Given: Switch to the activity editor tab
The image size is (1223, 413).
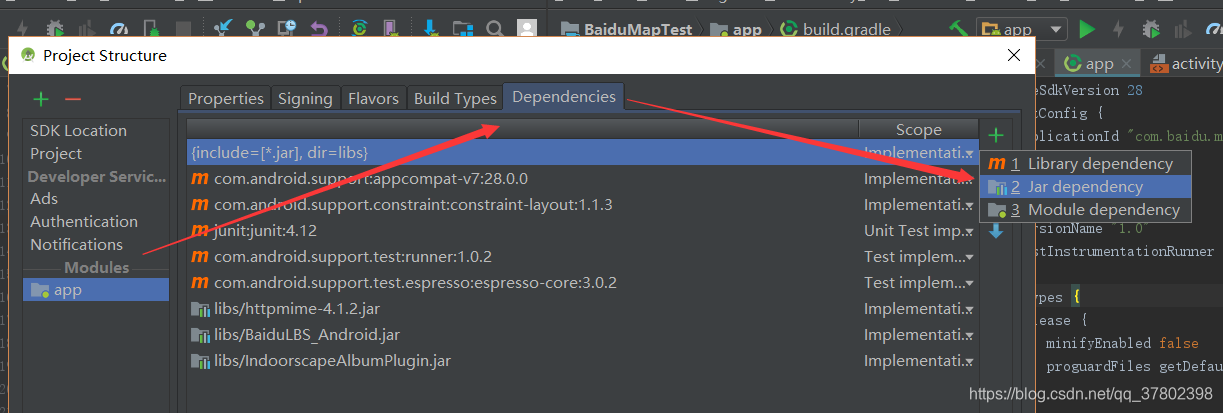Looking at the screenshot, I should pyautogui.click(x=1186, y=64).
